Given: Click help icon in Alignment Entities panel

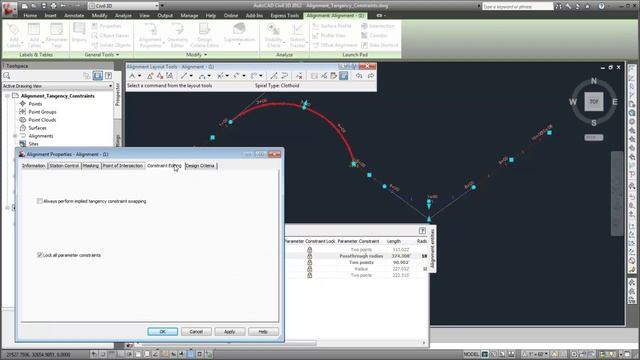Looking at the screenshot, I should [422, 231].
